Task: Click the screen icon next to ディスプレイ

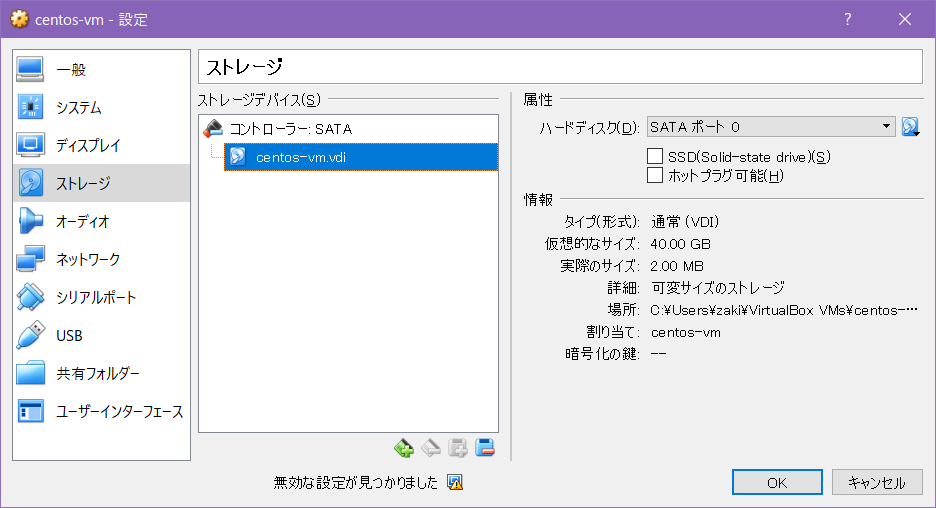Action: click(30, 145)
